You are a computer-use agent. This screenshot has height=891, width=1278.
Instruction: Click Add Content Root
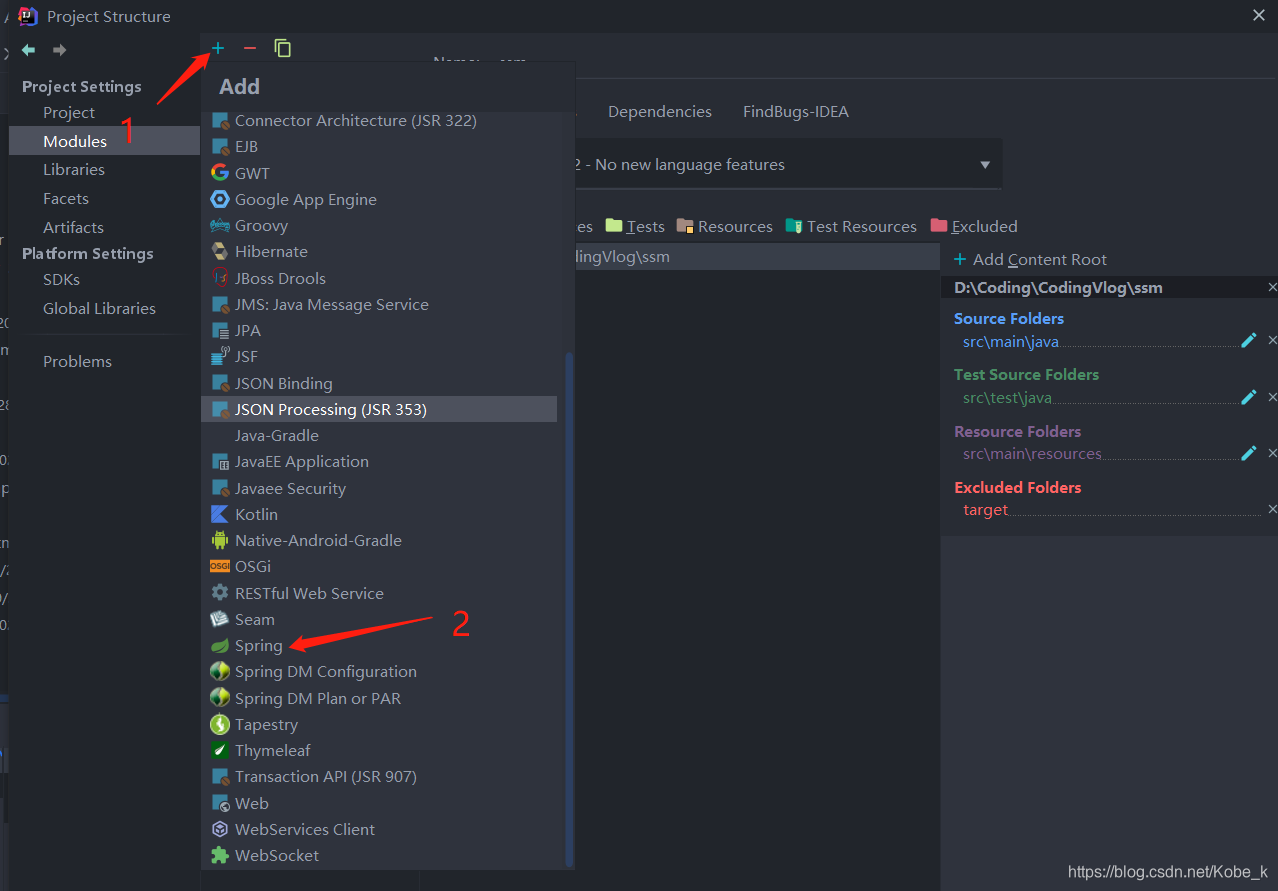[1030, 260]
